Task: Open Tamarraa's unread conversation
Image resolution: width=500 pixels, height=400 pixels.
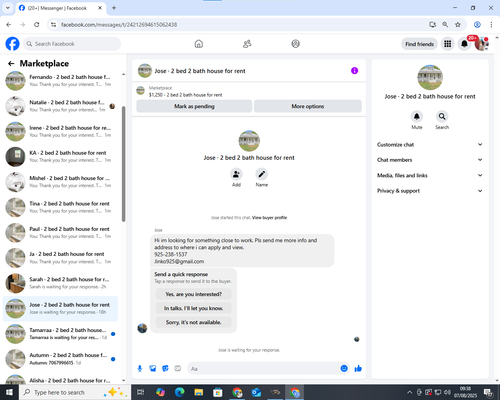Action: point(60,334)
